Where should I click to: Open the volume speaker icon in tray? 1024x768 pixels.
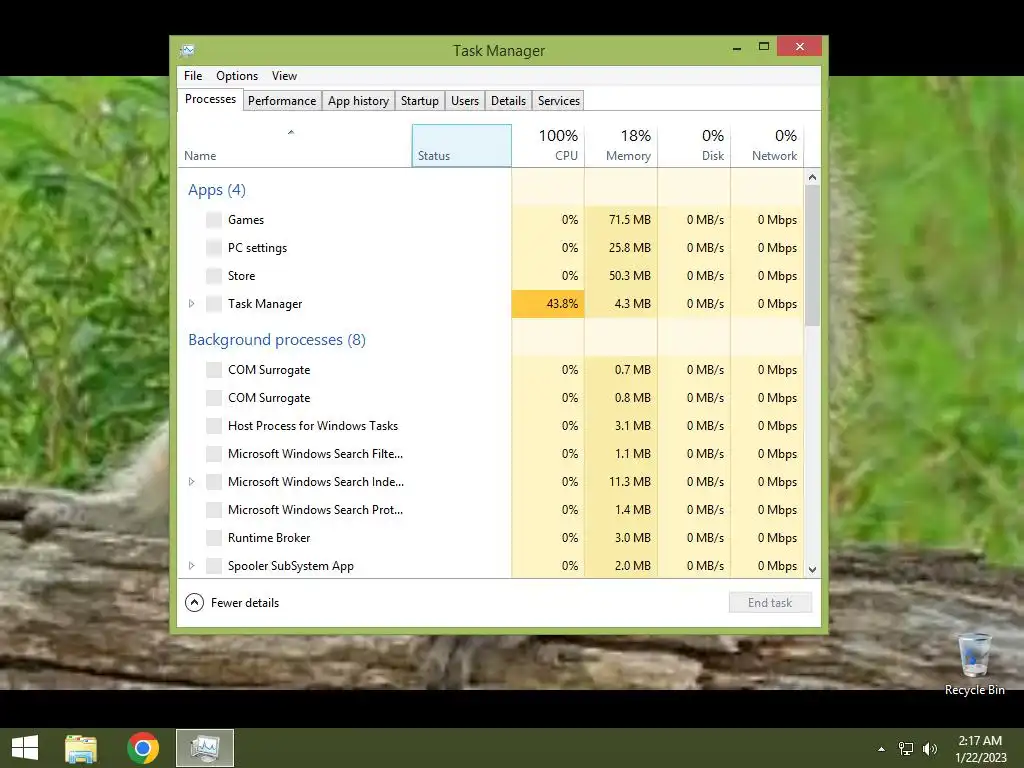click(930, 749)
